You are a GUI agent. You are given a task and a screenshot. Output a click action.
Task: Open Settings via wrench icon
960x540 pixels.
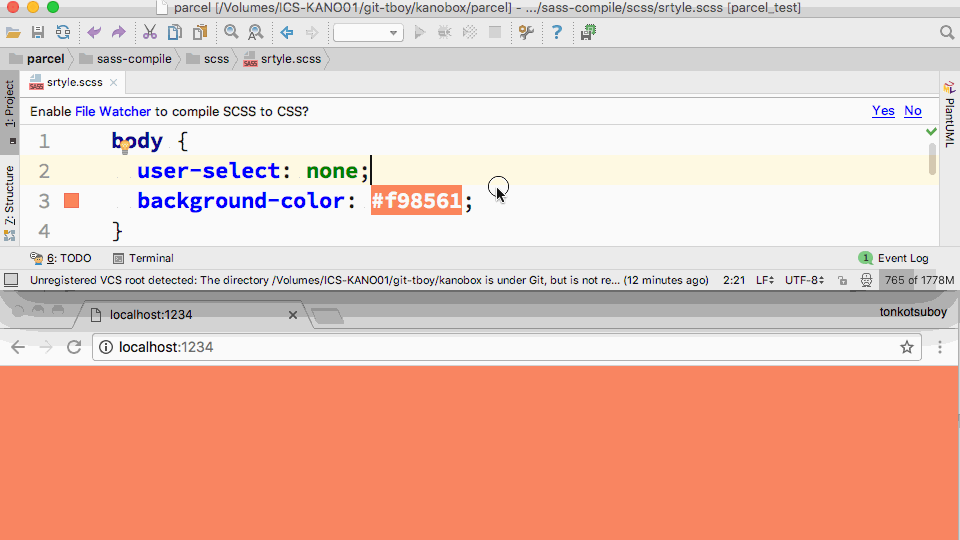(x=526, y=33)
